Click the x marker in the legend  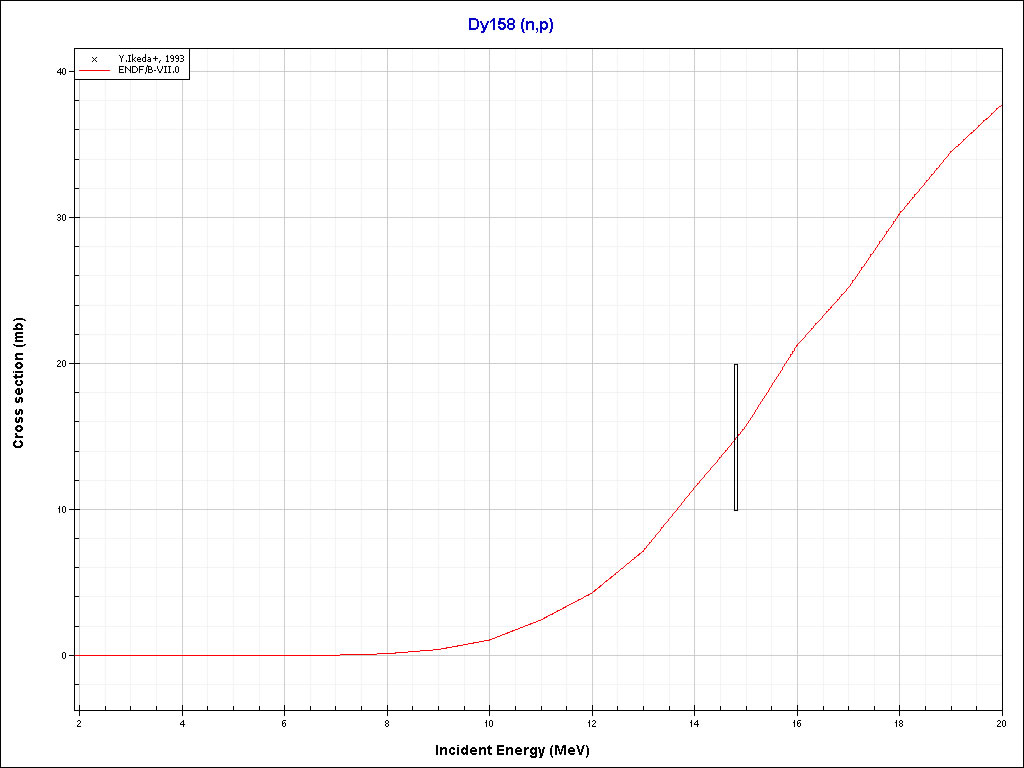coord(94,59)
